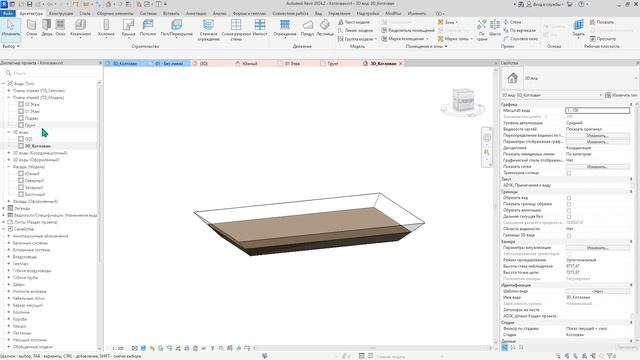Close the 3D_Котлован view tab

click(x=400, y=64)
